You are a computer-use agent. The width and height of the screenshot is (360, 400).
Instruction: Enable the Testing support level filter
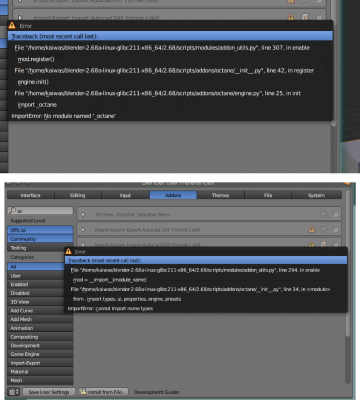[x=36, y=248]
